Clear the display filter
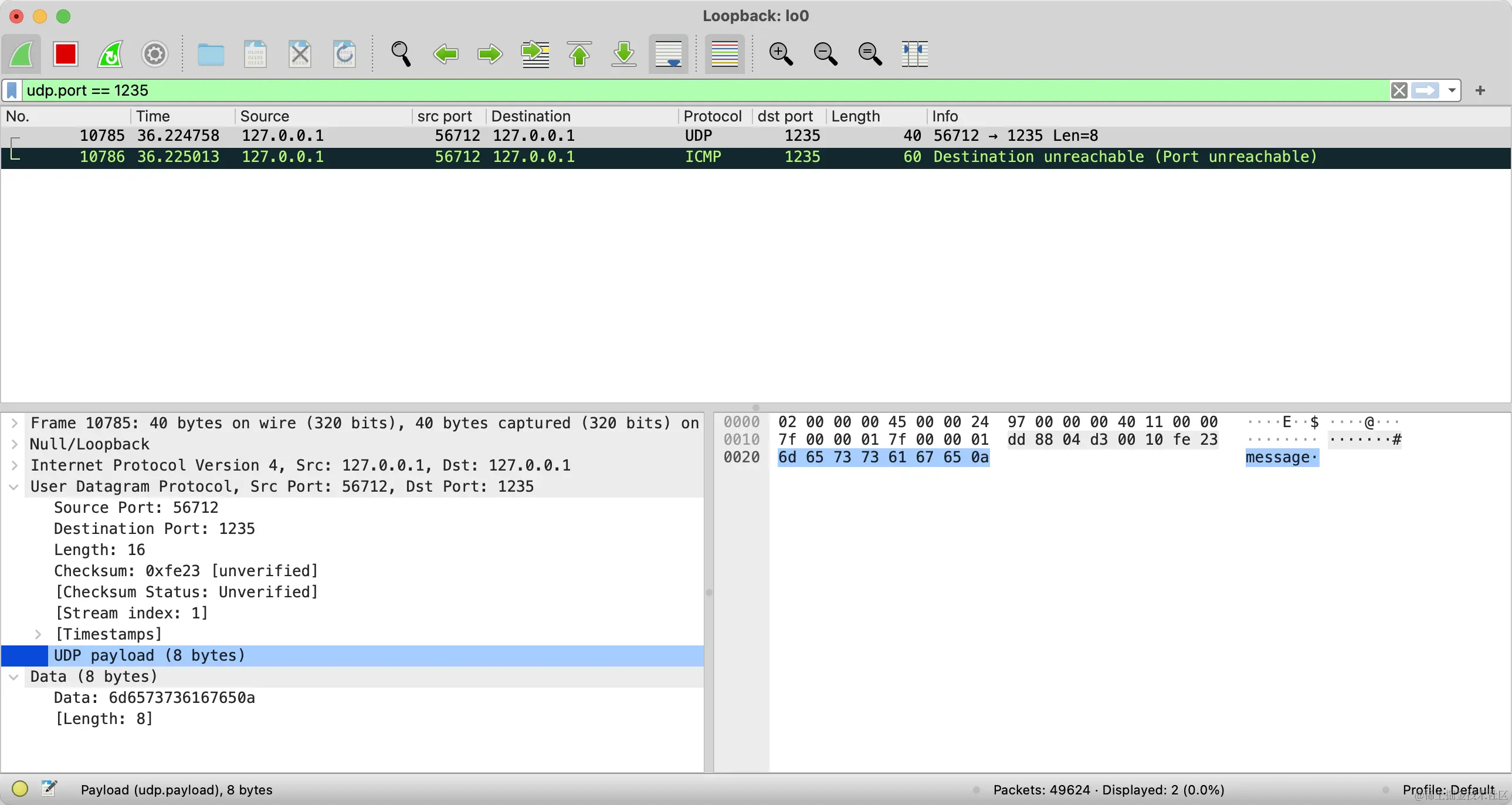1512x805 pixels. click(x=1399, y=90)
